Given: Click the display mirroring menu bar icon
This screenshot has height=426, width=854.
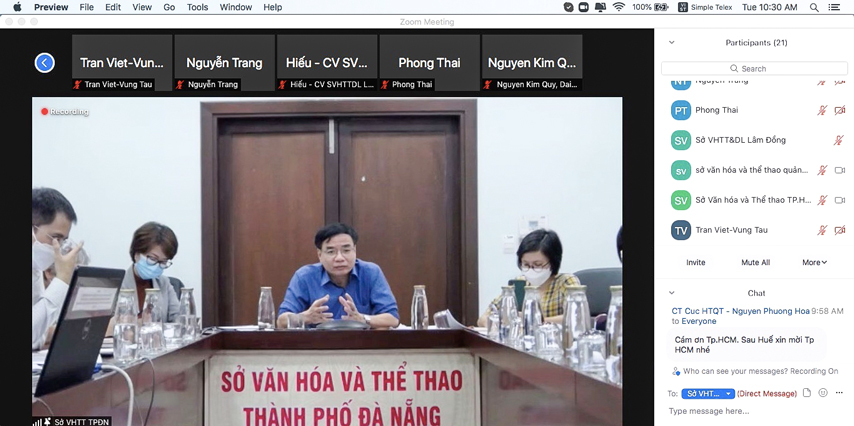Looking at the screenshot, I should tap(600, 7).
